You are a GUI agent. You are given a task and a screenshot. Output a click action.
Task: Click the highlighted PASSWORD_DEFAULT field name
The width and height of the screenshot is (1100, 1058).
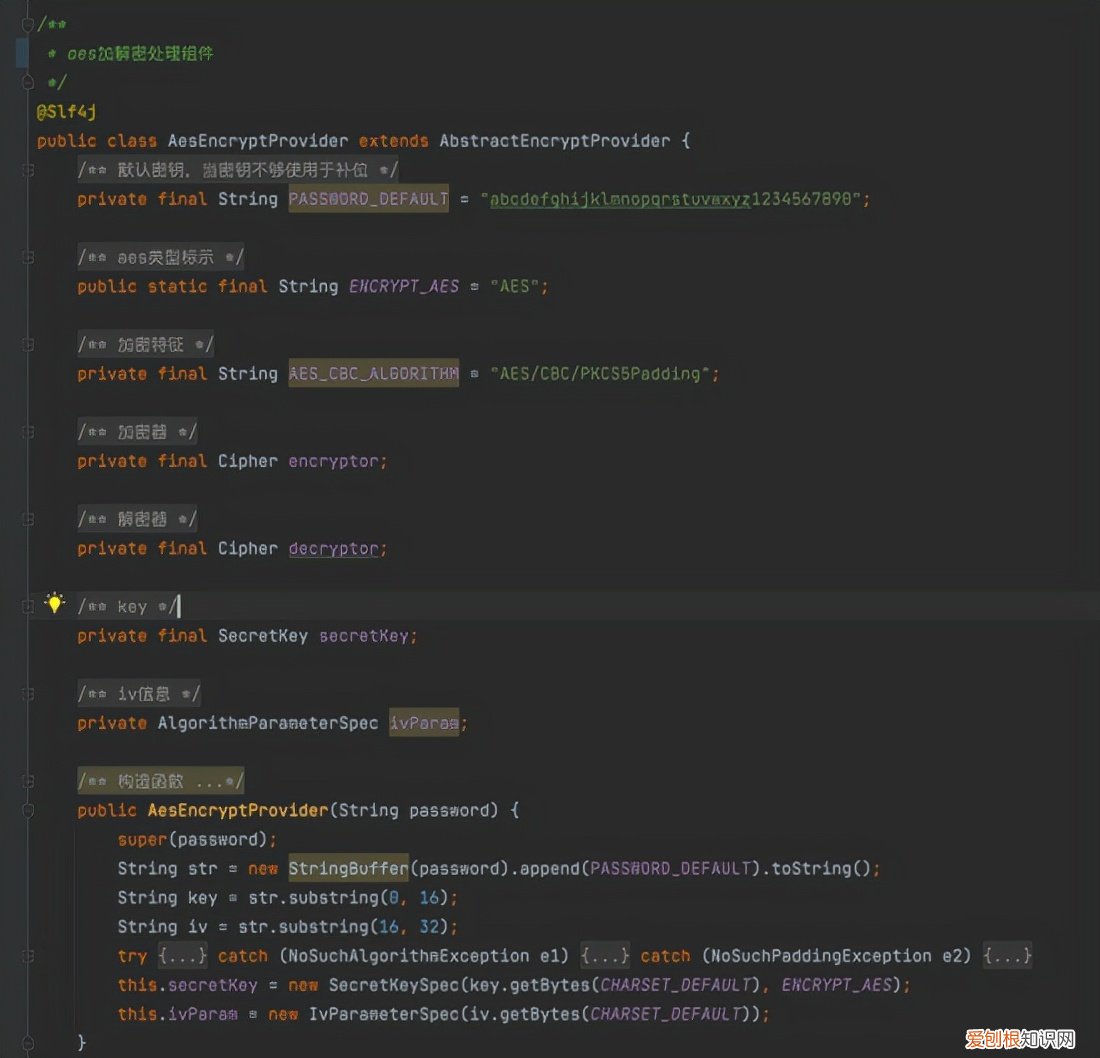pos(368,199)
